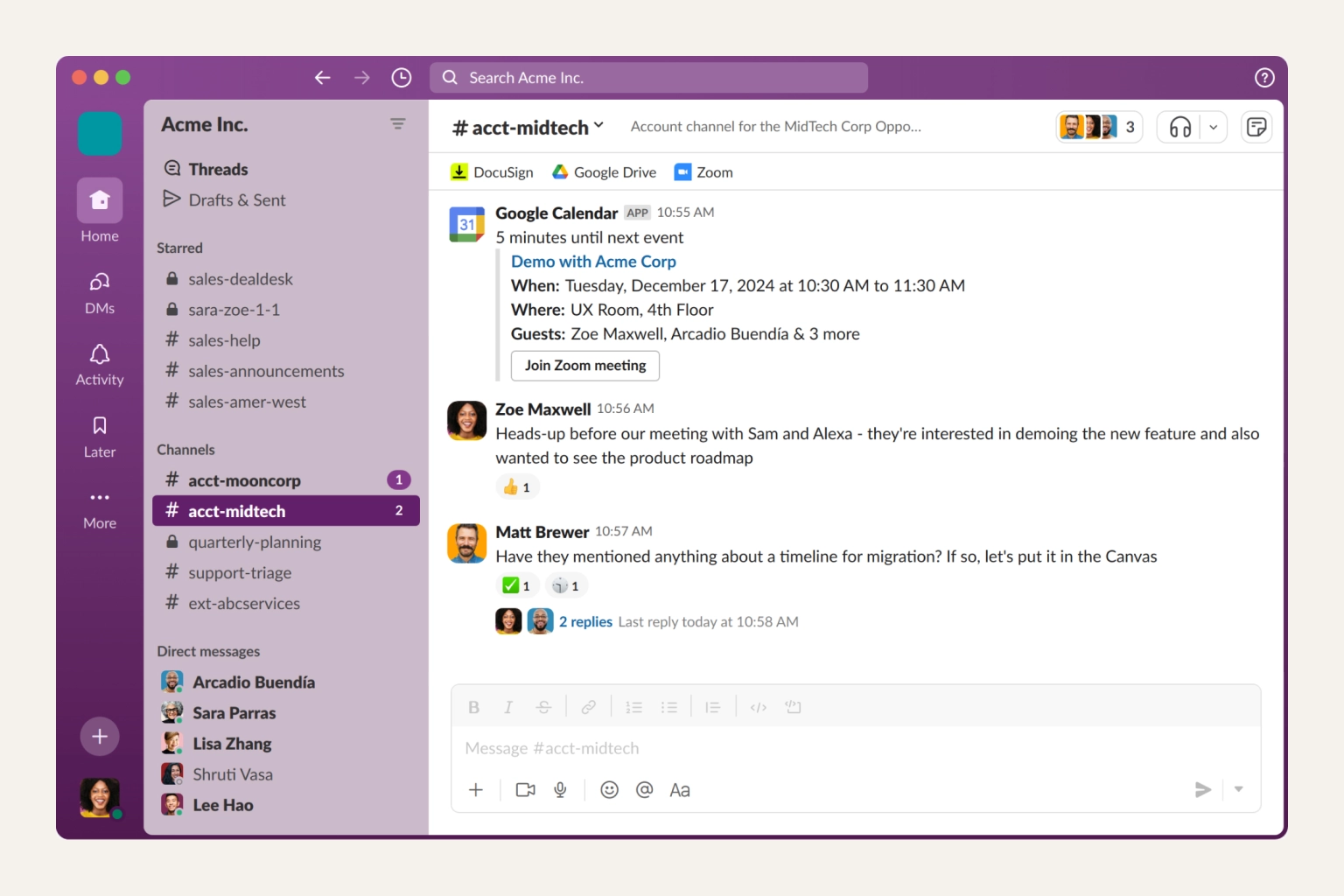The width and height of the screenshot is (1344, 896).
Task: Open the Google Drive bookmark tab
Action: 605,172
